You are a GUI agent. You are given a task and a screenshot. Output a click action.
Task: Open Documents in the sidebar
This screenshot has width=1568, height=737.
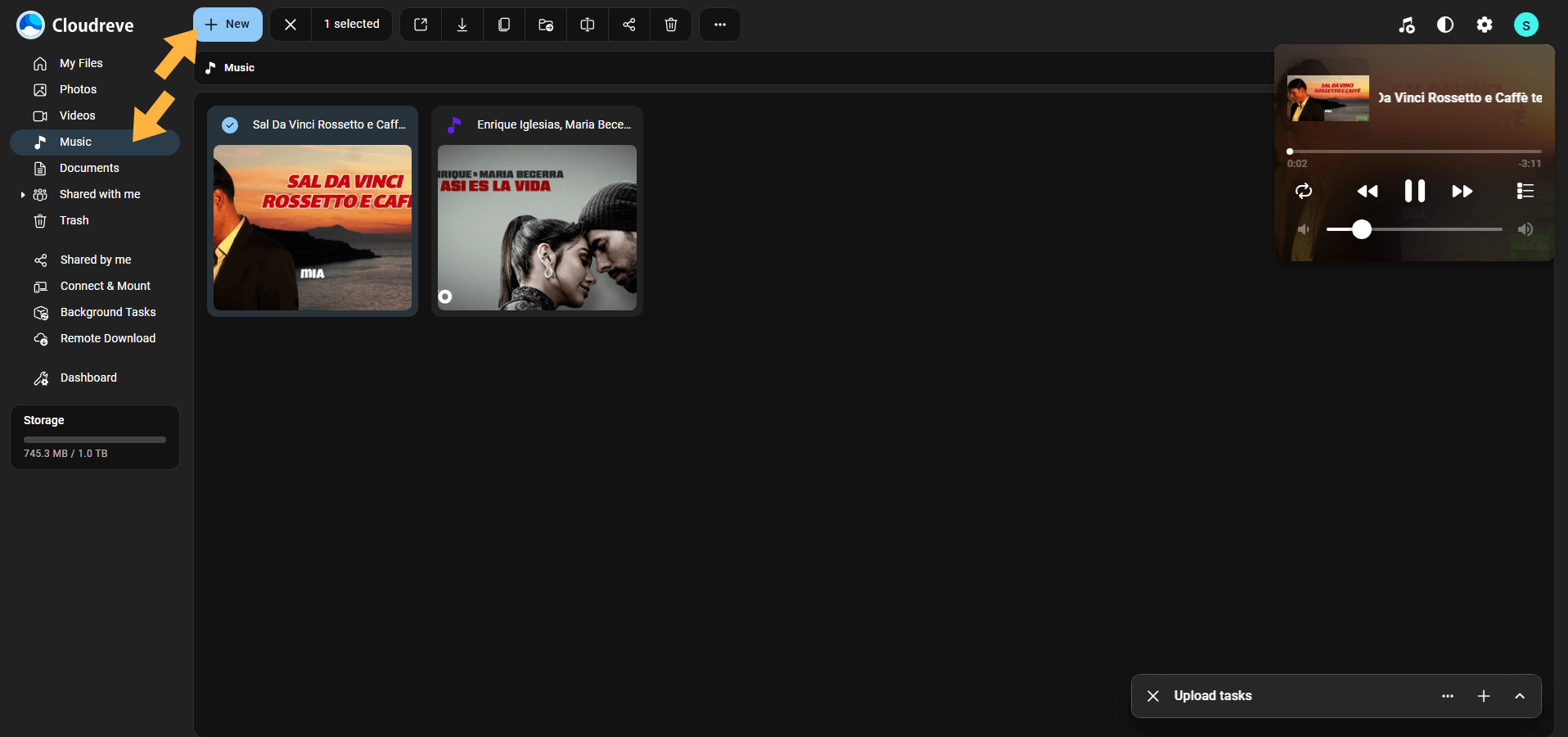coord(95,168)
